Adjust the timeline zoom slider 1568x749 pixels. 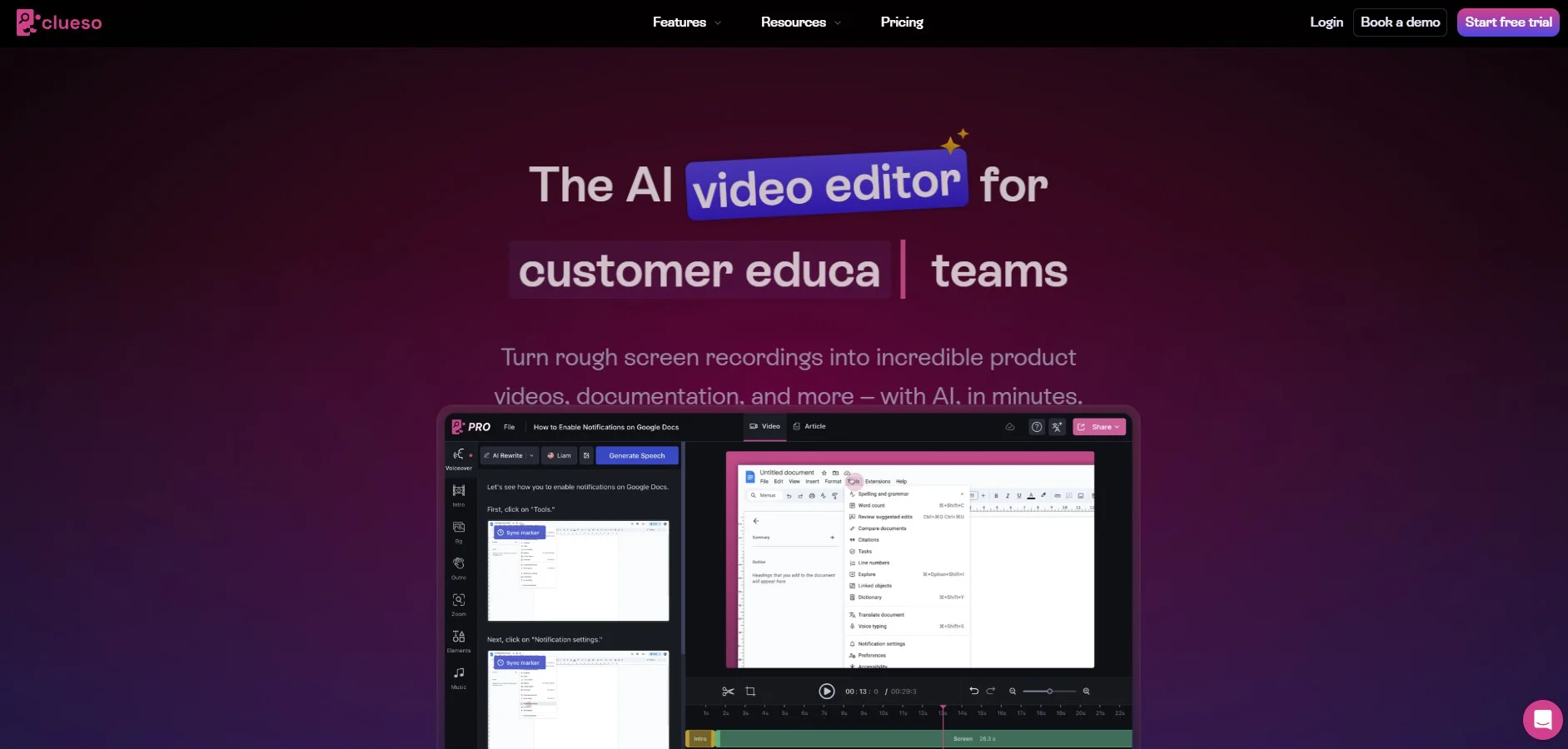pos(1049,692)
